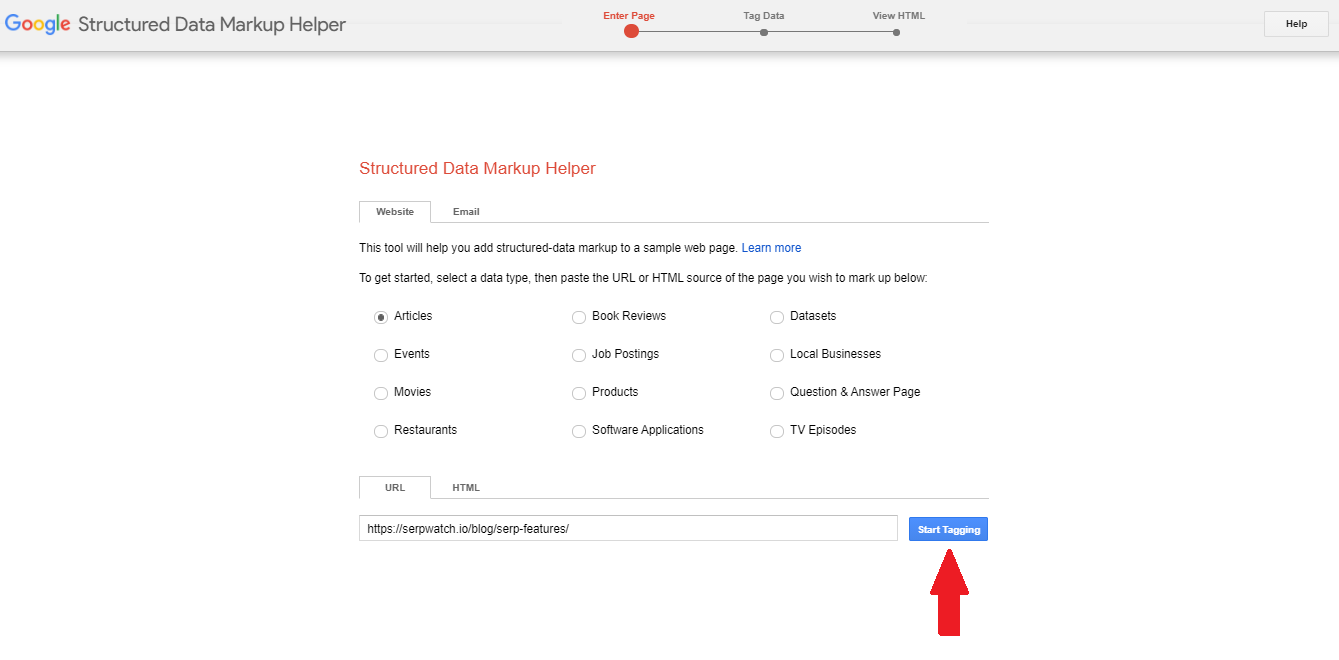Open the HTML source tab

point(466,488)
